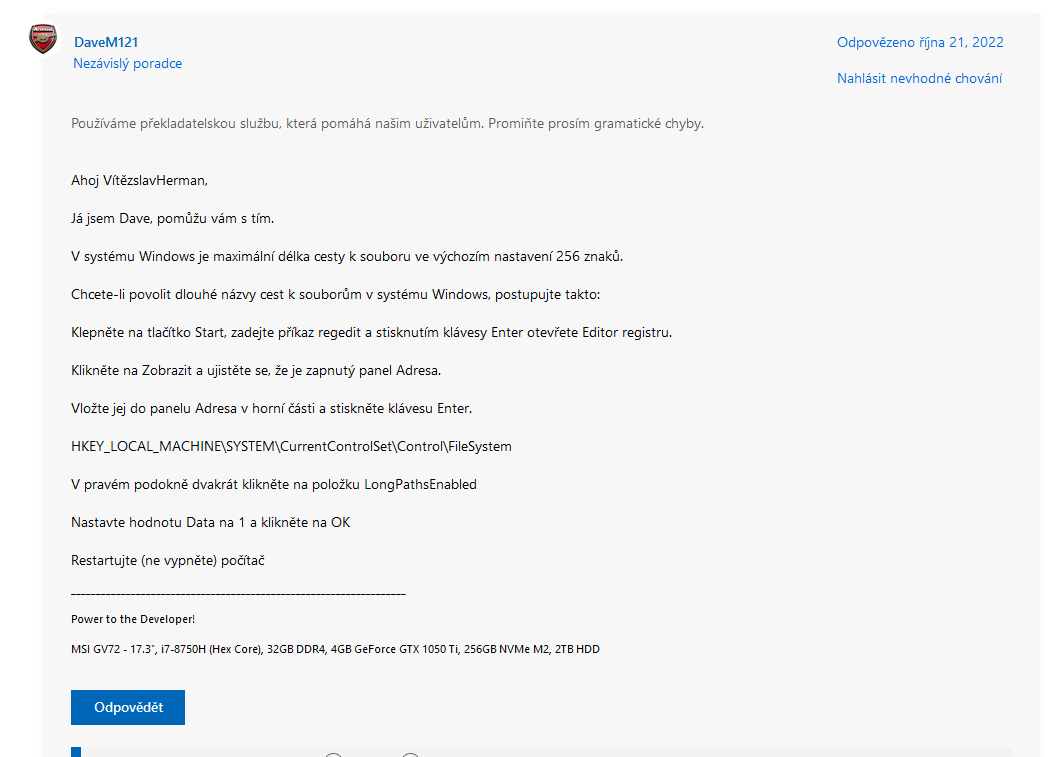Click the "Chcete-li povolit dlouhé názvy" line
This screenshot has width=1051, height=757.
click(x=335, y=294)
